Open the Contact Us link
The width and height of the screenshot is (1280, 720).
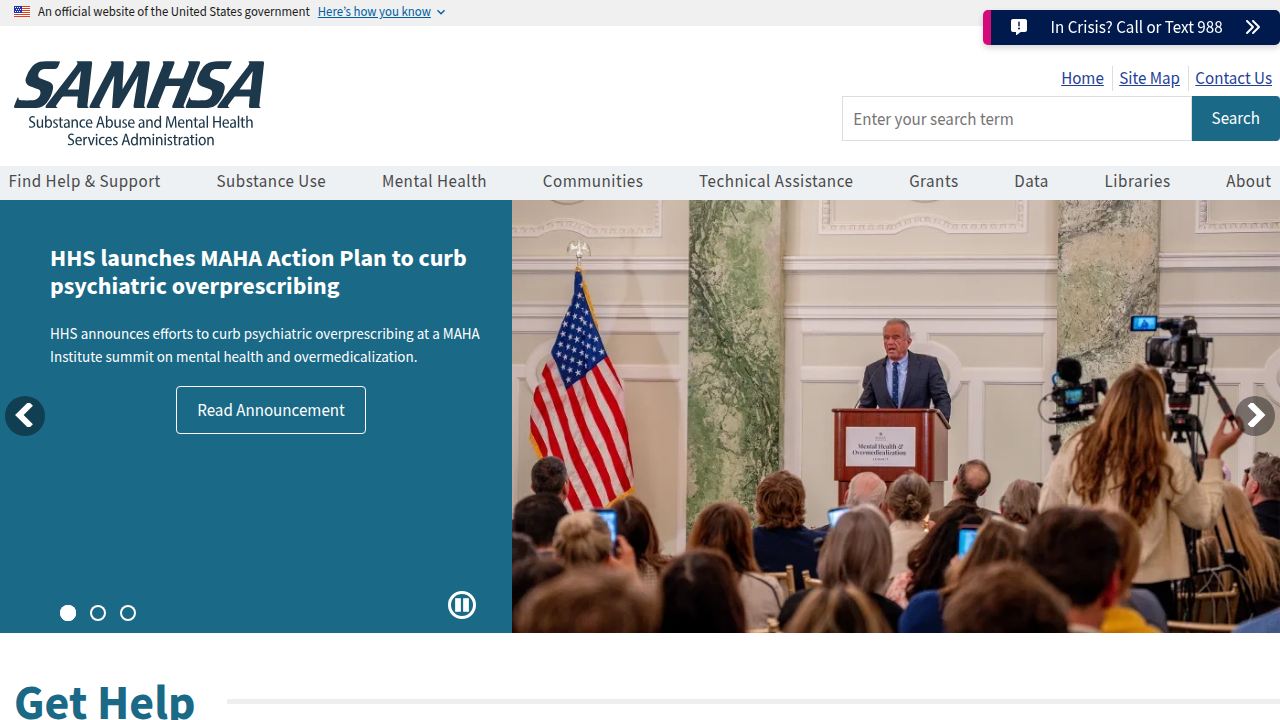click(x=1233, y=78)
